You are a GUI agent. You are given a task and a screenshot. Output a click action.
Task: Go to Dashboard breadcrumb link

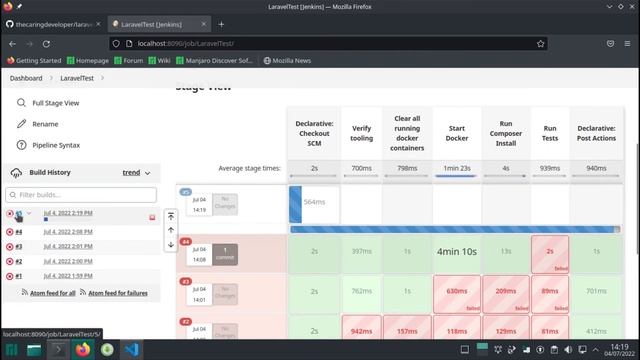point(26,78)
